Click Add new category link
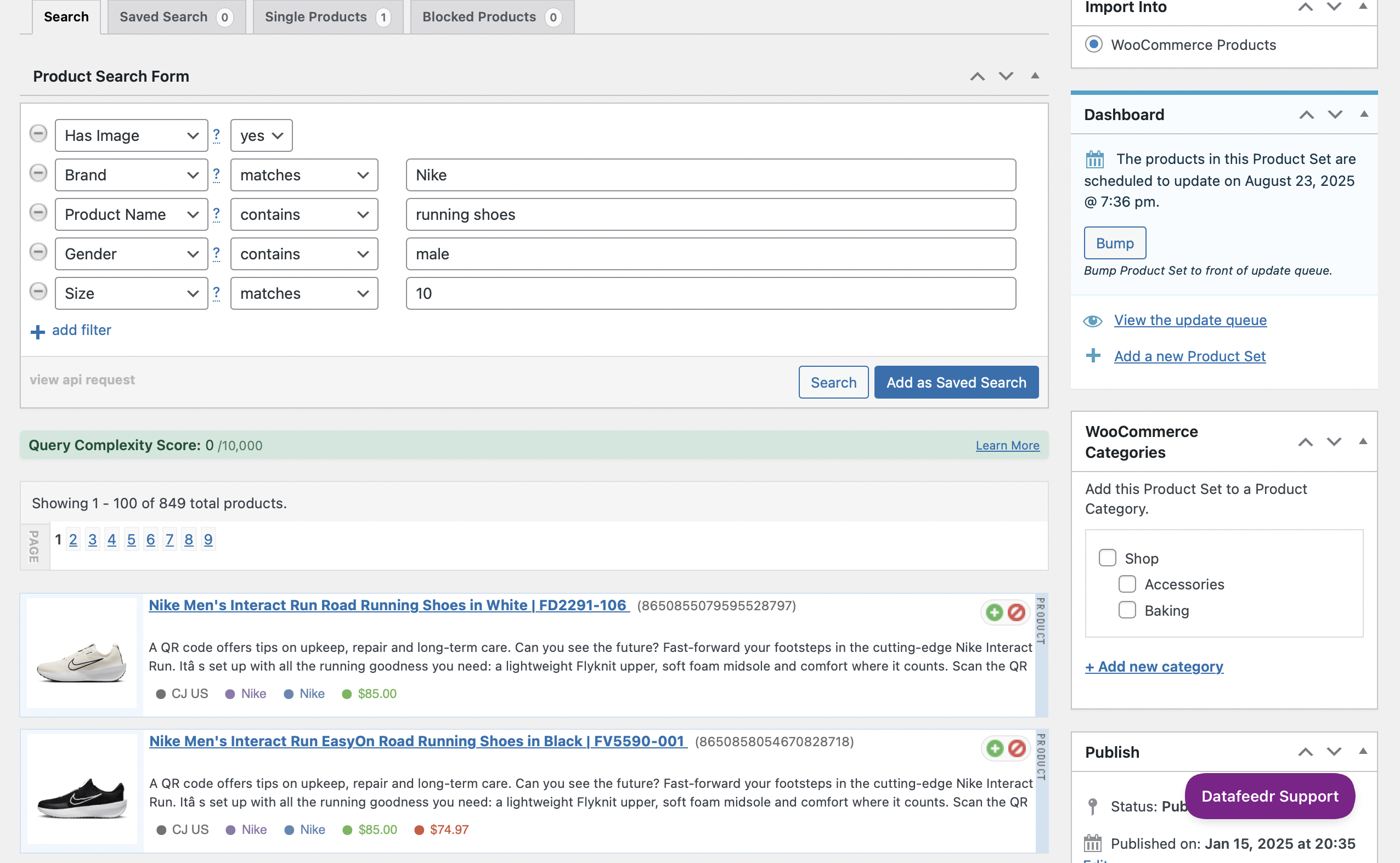 pyautogui.click(x=1154, y=666)
